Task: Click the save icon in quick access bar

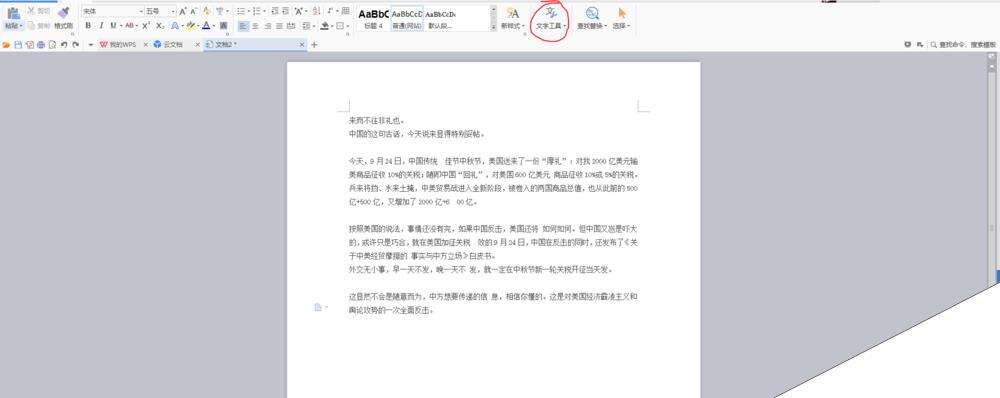Action: 18,45
